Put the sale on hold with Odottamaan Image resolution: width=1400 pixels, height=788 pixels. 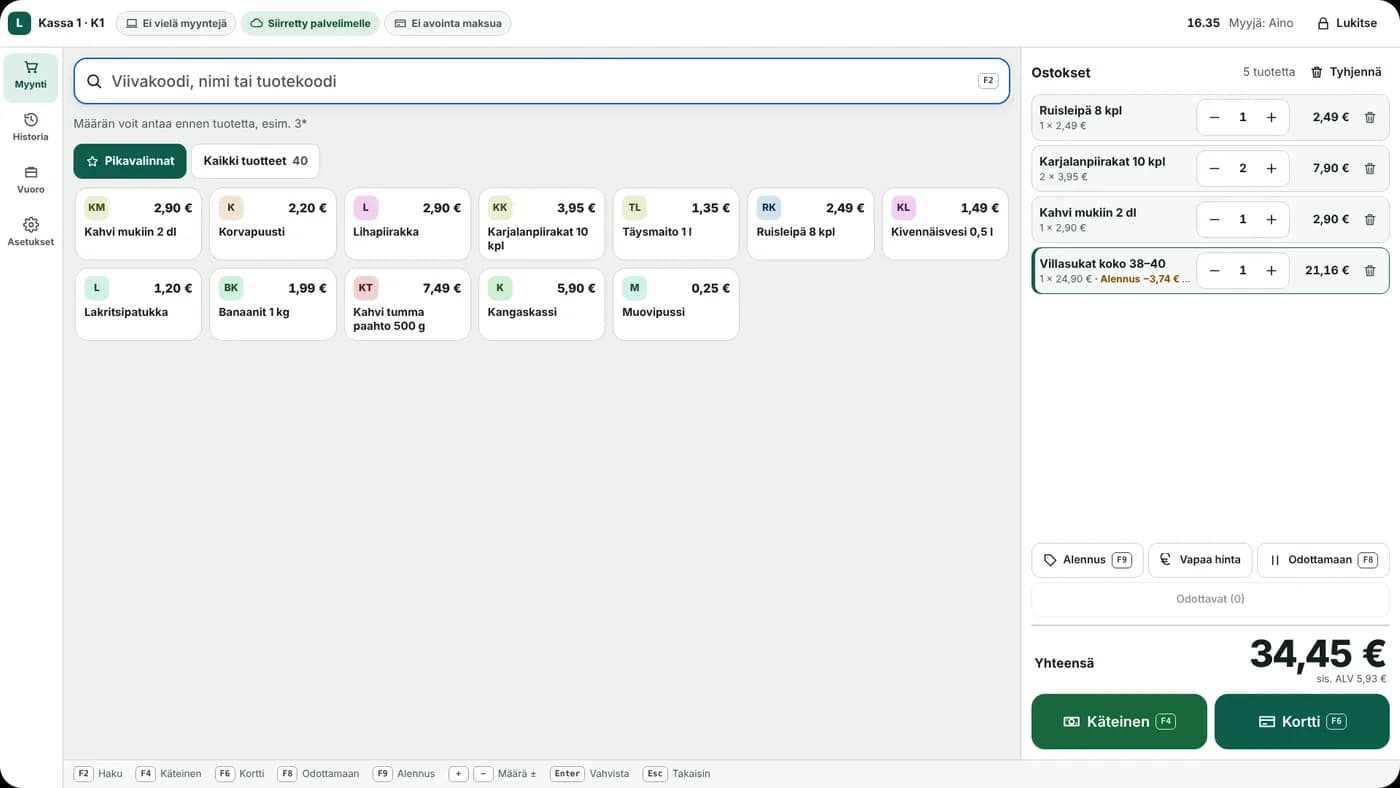(x=1323, y=560)
